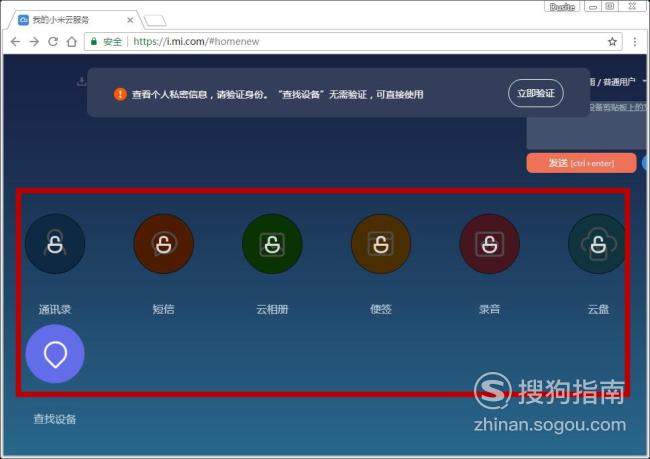Screen dimensions: 650x459
Task: Click the 短信 label text
Action: click(x=164, y=309)
